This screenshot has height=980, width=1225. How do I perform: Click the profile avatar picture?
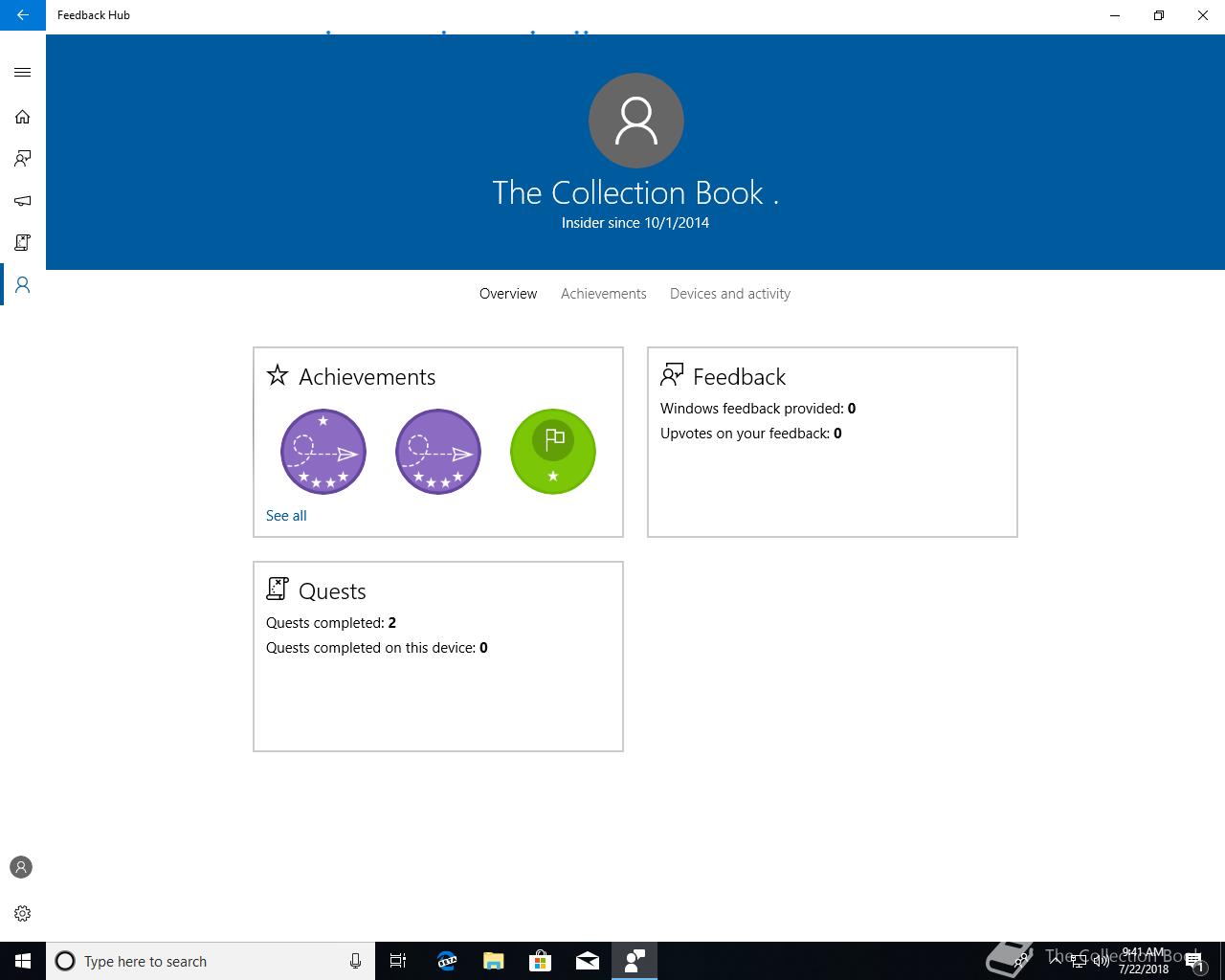click(635, 121)
